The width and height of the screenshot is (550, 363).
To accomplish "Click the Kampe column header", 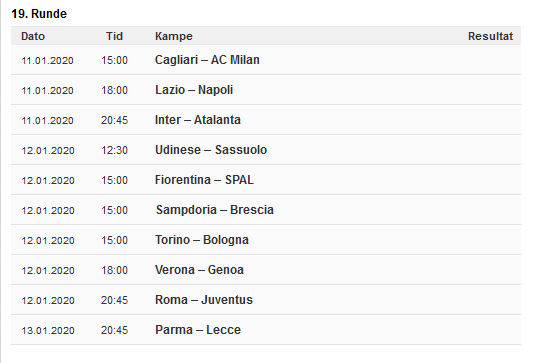I will [174, 36].
